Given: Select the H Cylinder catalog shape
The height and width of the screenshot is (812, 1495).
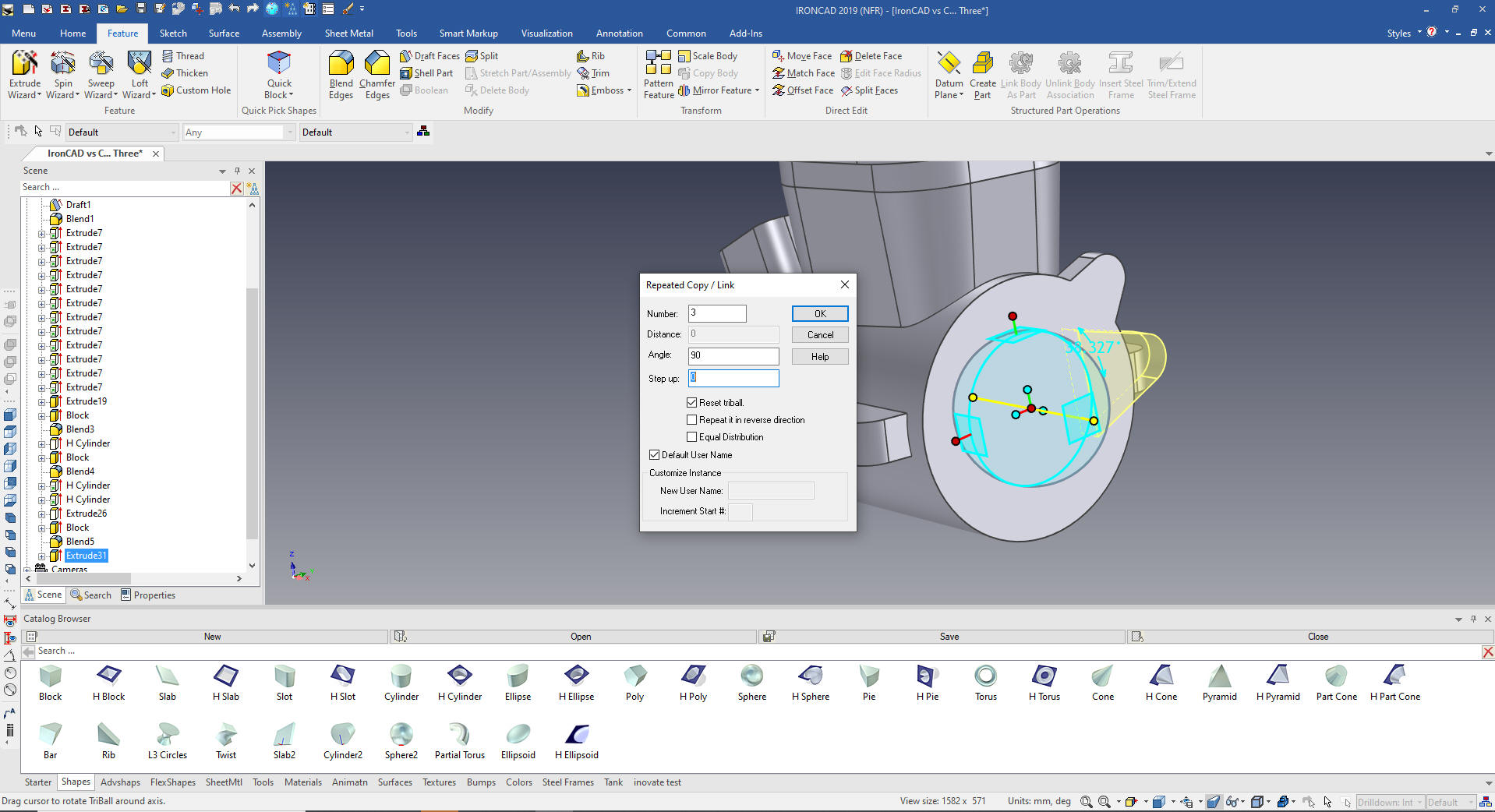Looking at the screenshot, I should (x=459, y=676).
